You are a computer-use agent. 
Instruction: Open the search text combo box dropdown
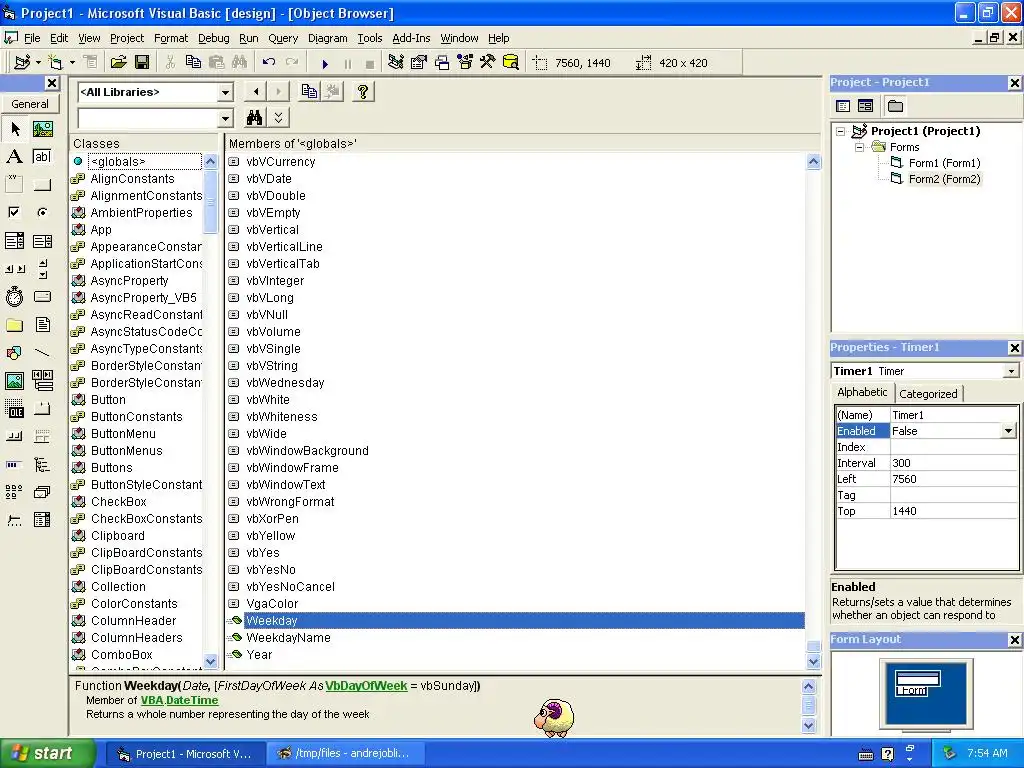click(225, 119)
